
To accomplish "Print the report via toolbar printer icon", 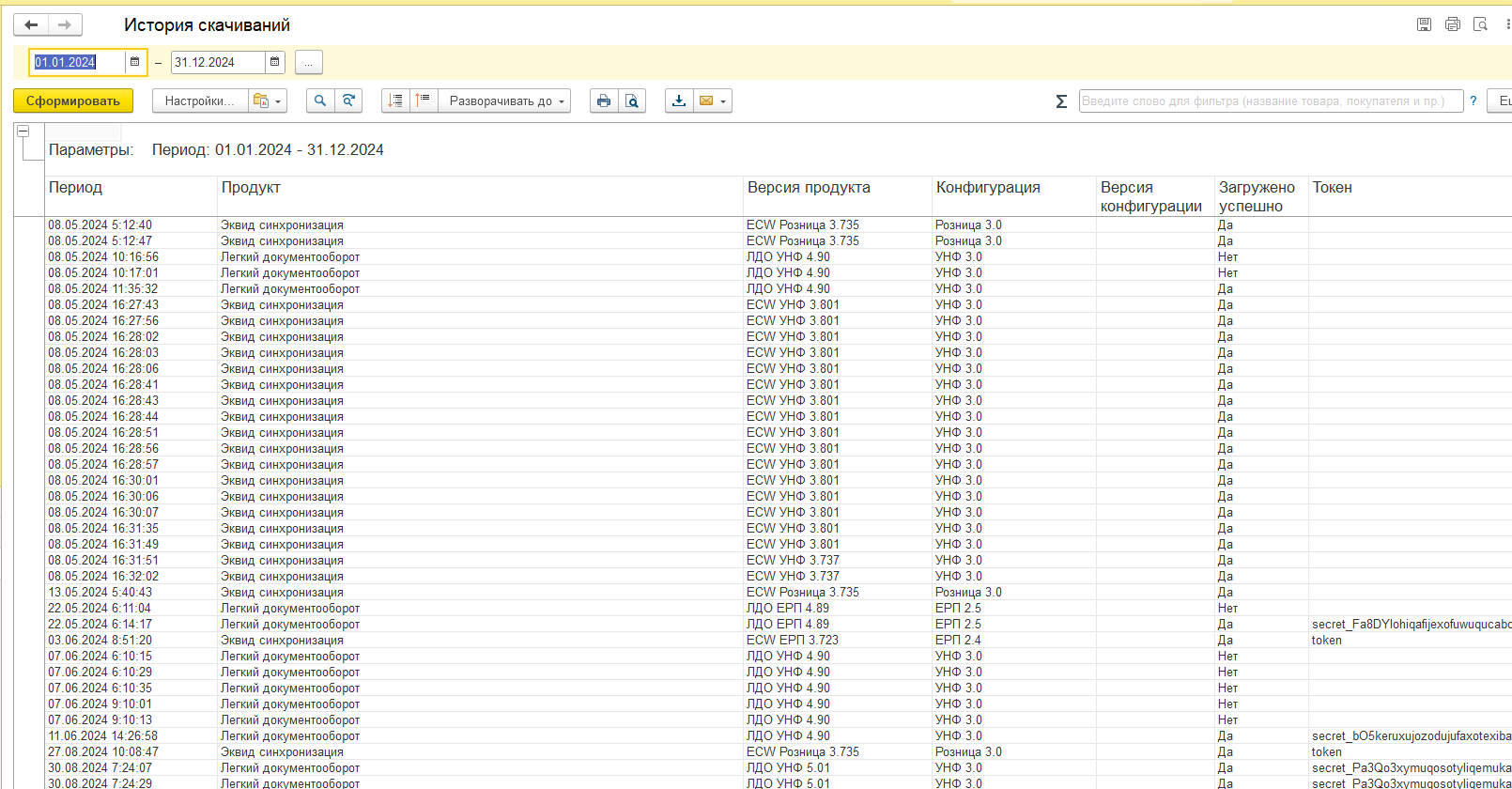I will 604,101.
